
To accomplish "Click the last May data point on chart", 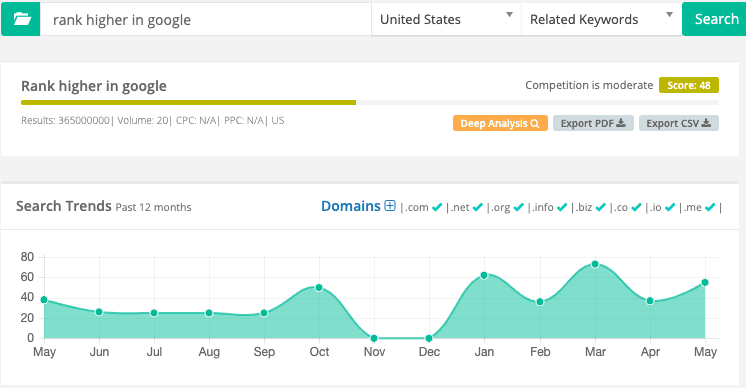I will pyautogui.click(x=705, y=282).
